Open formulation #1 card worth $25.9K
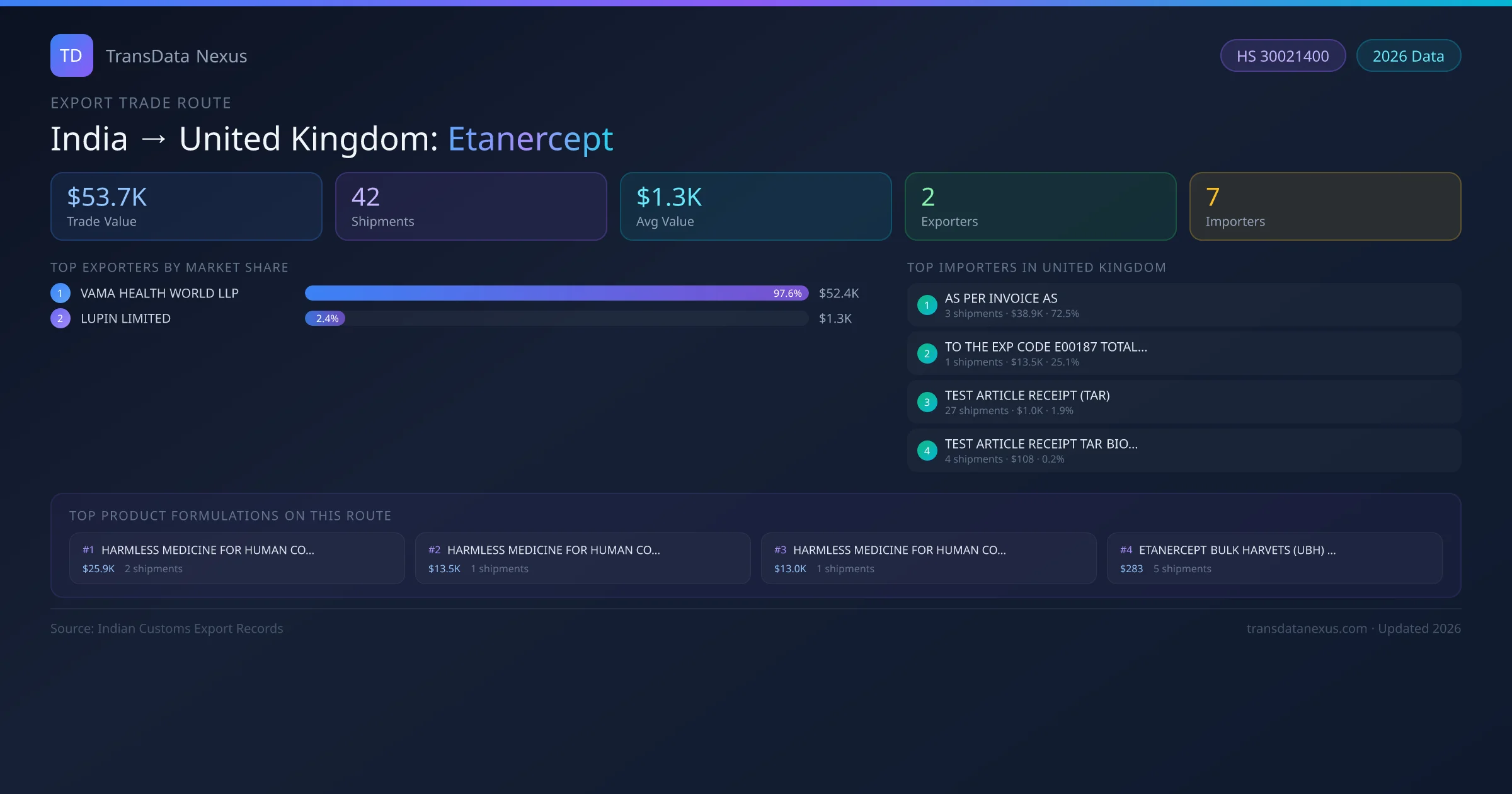 click(x=237, y=558)
